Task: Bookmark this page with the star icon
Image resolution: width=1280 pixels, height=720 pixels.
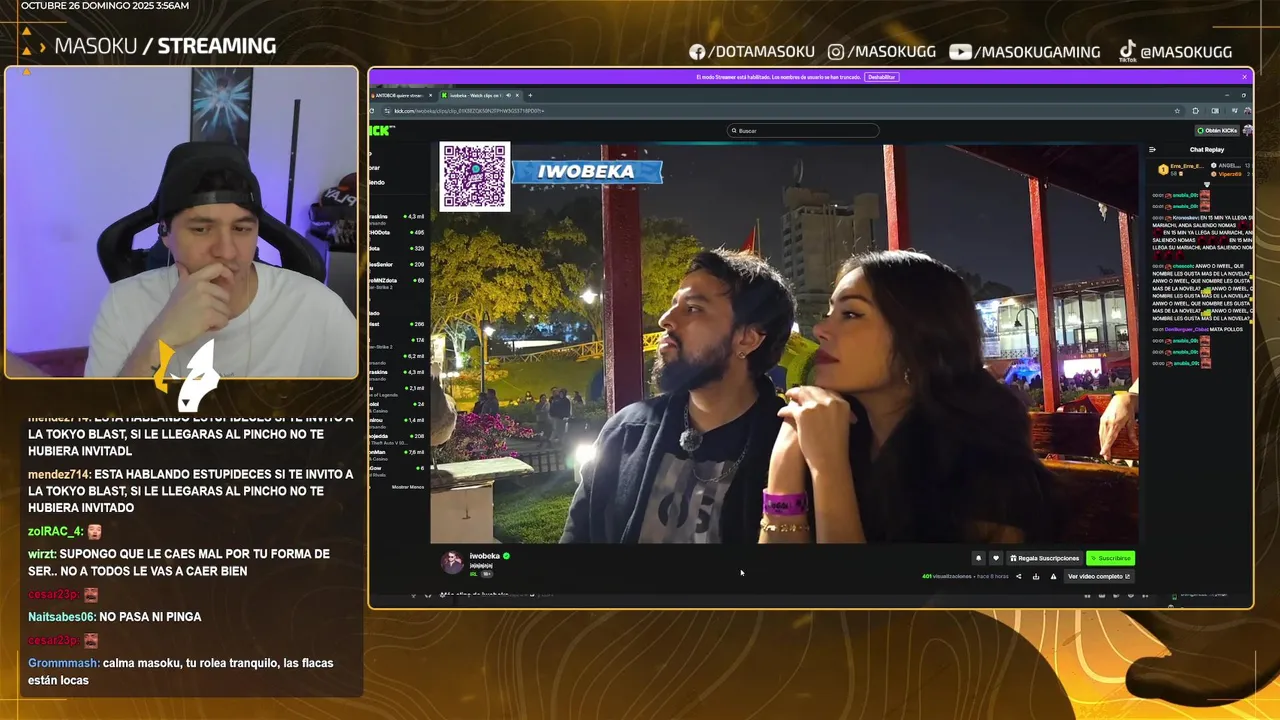Action: (1178, 111)
